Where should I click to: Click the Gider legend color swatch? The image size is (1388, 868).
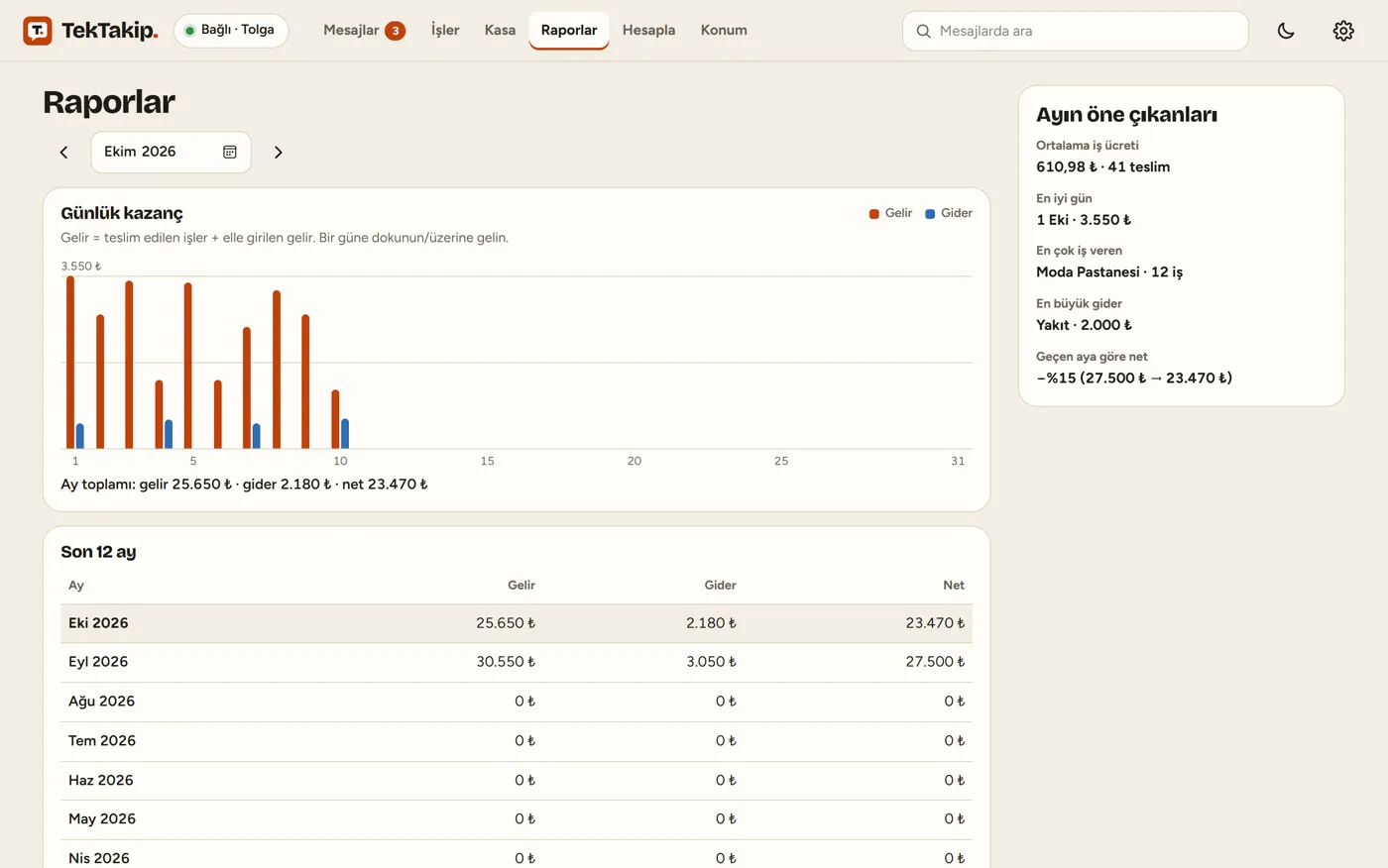pyautogui.click(x=930, y=214)
